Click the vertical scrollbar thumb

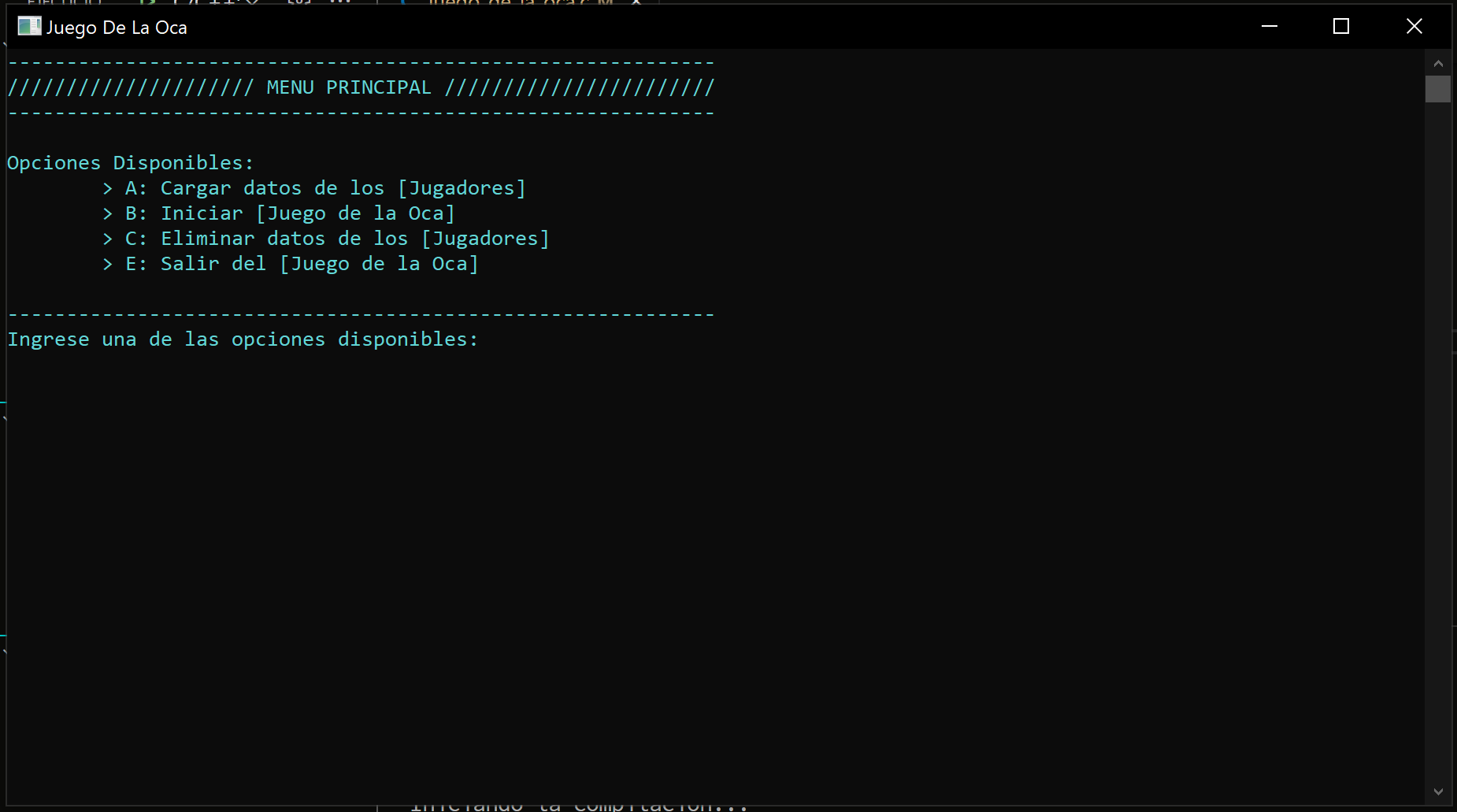tap(1438, 89)
